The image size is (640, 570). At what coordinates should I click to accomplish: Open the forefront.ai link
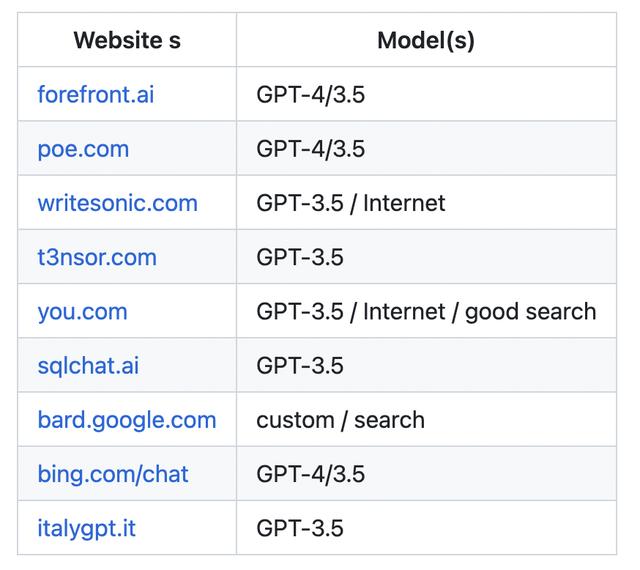click(x=96, y=95)
